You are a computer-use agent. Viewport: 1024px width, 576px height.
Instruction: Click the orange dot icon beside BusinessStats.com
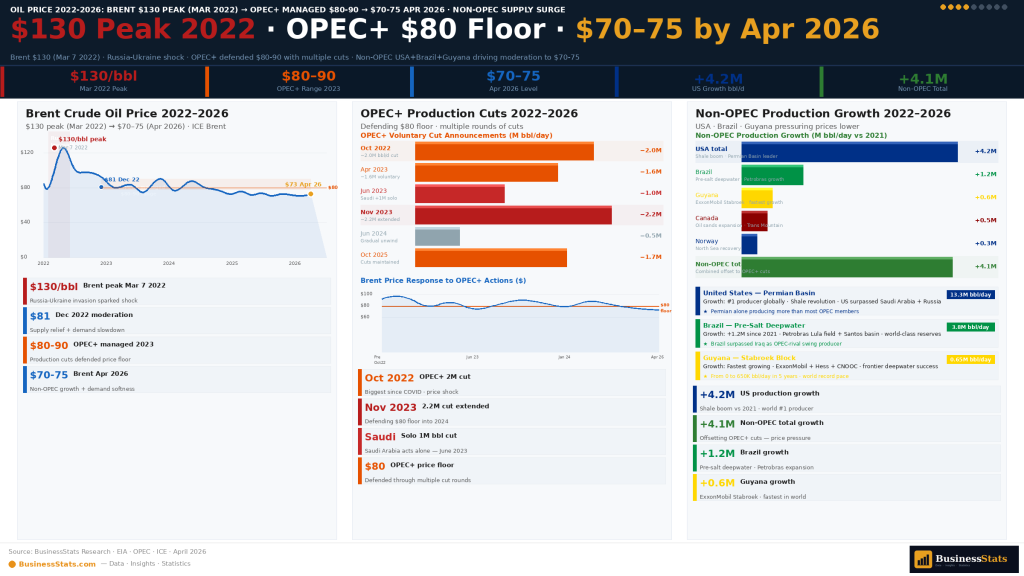coord(11,563)
